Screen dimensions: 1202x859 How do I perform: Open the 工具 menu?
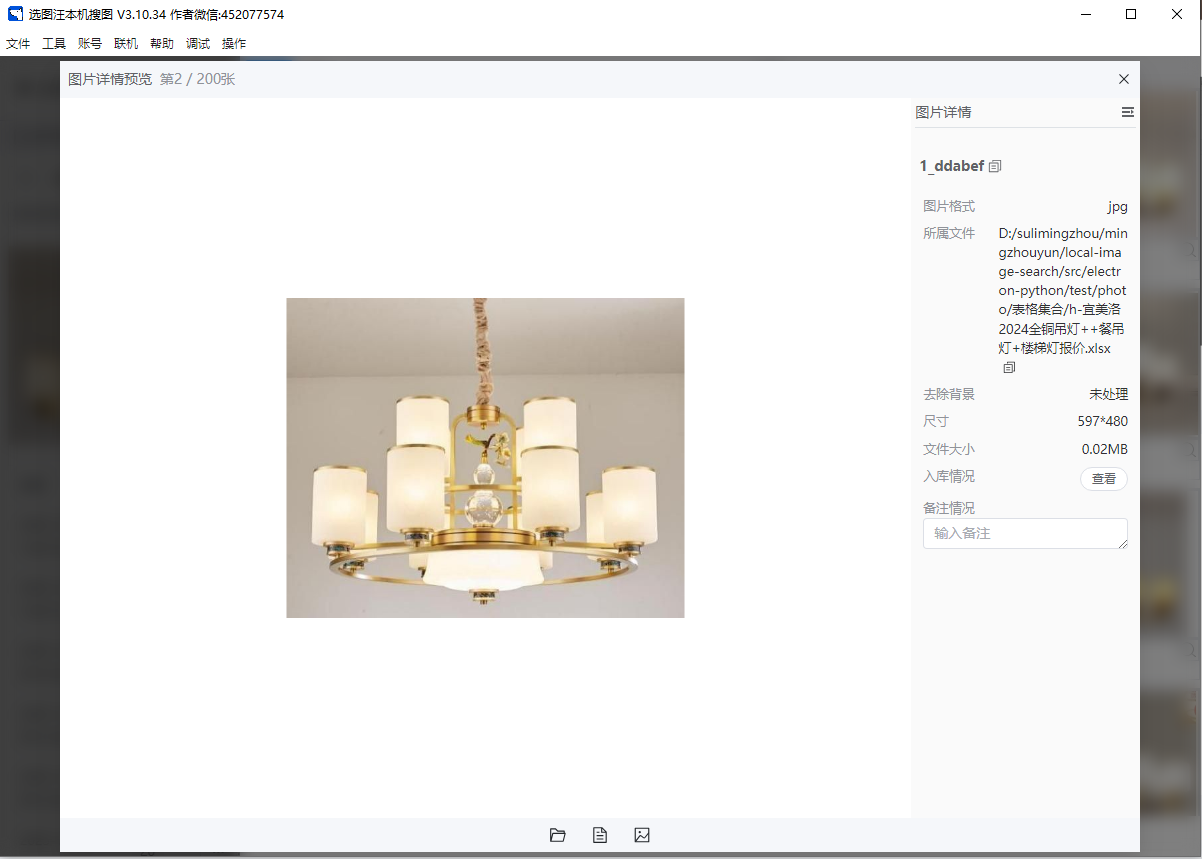pyautogui.click(x=54, y=44)
